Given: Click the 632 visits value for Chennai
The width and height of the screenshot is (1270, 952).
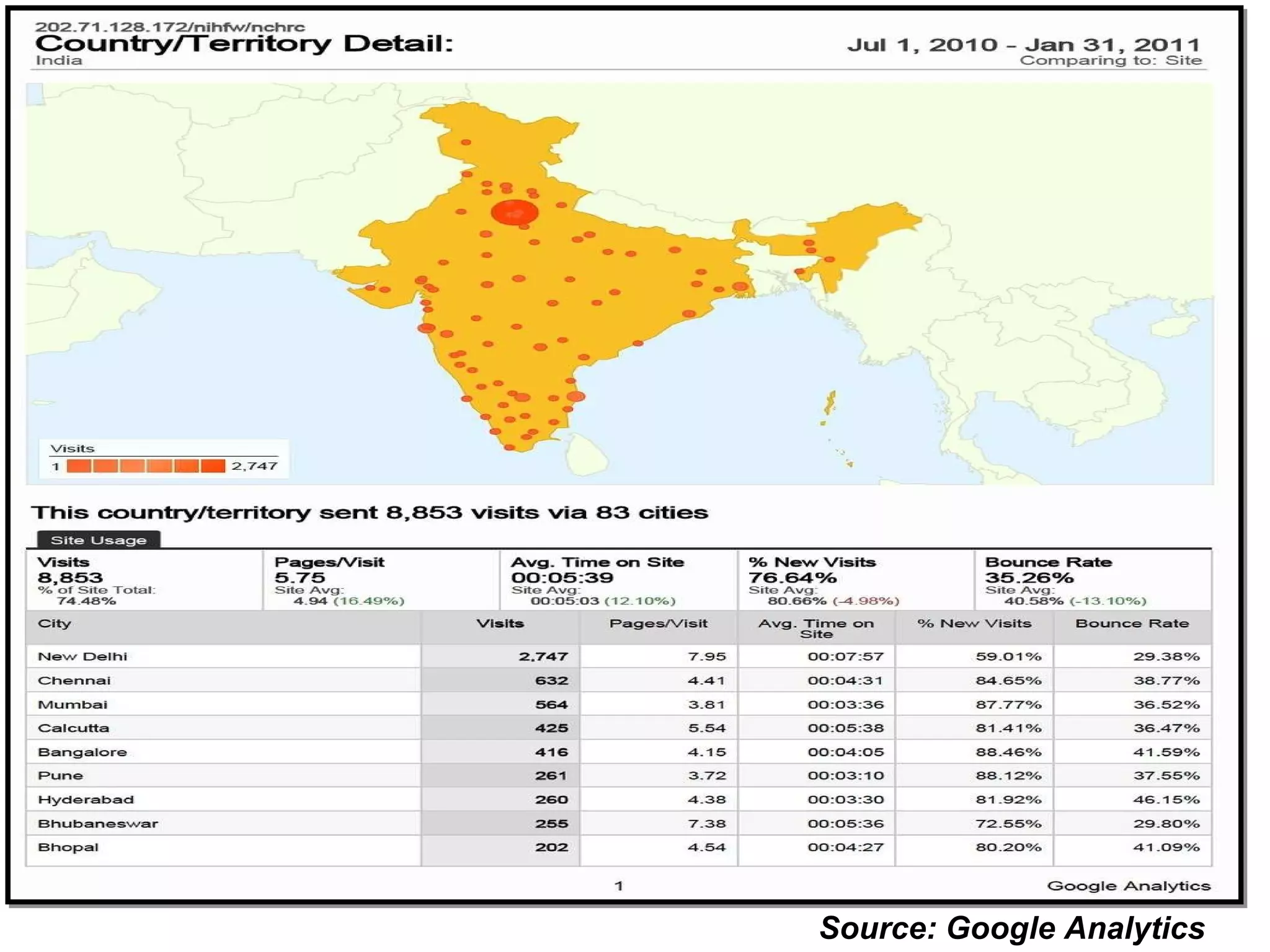Looking at the screenshot, I should 551,681.
